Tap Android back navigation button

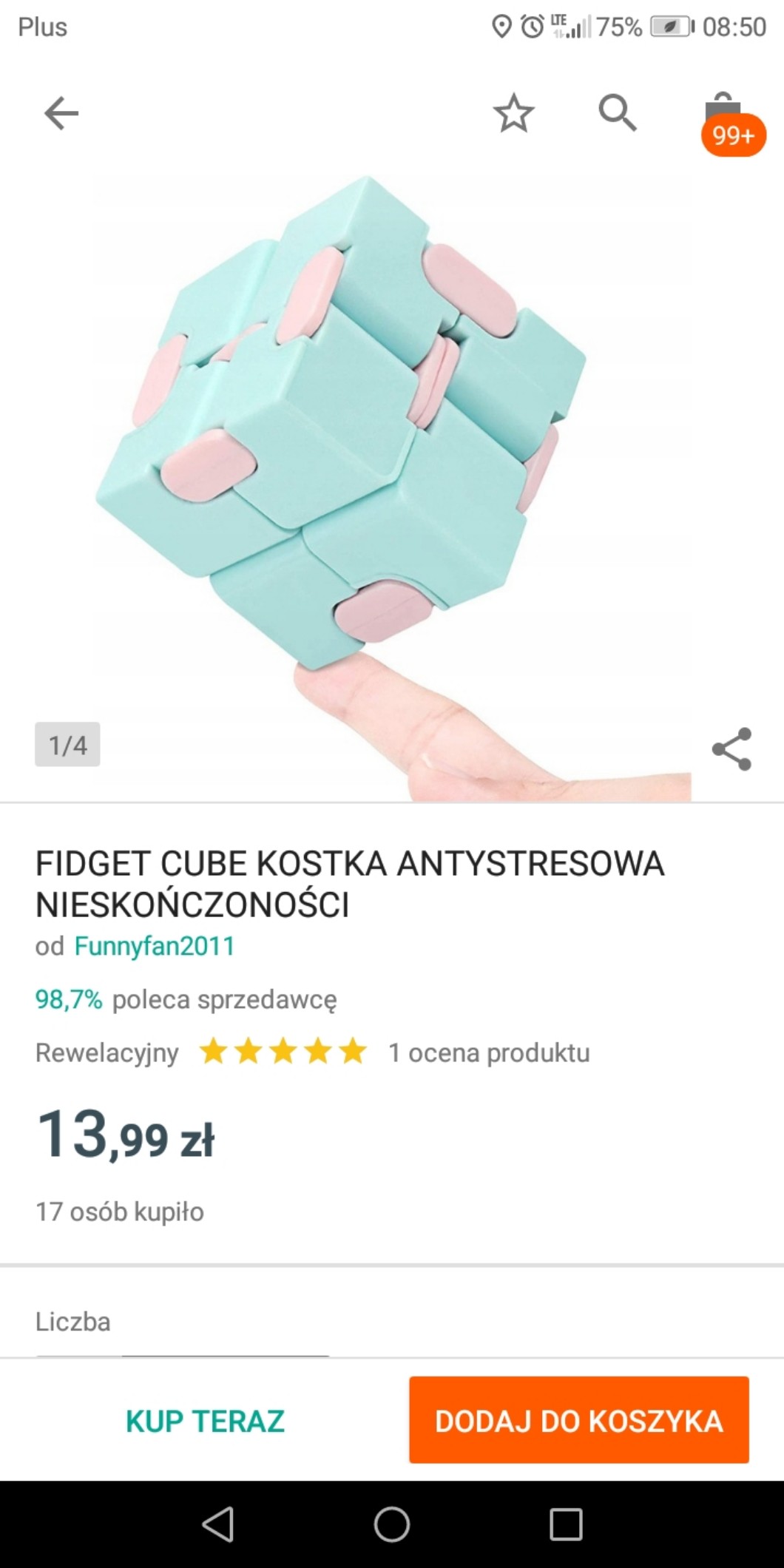217,1524
